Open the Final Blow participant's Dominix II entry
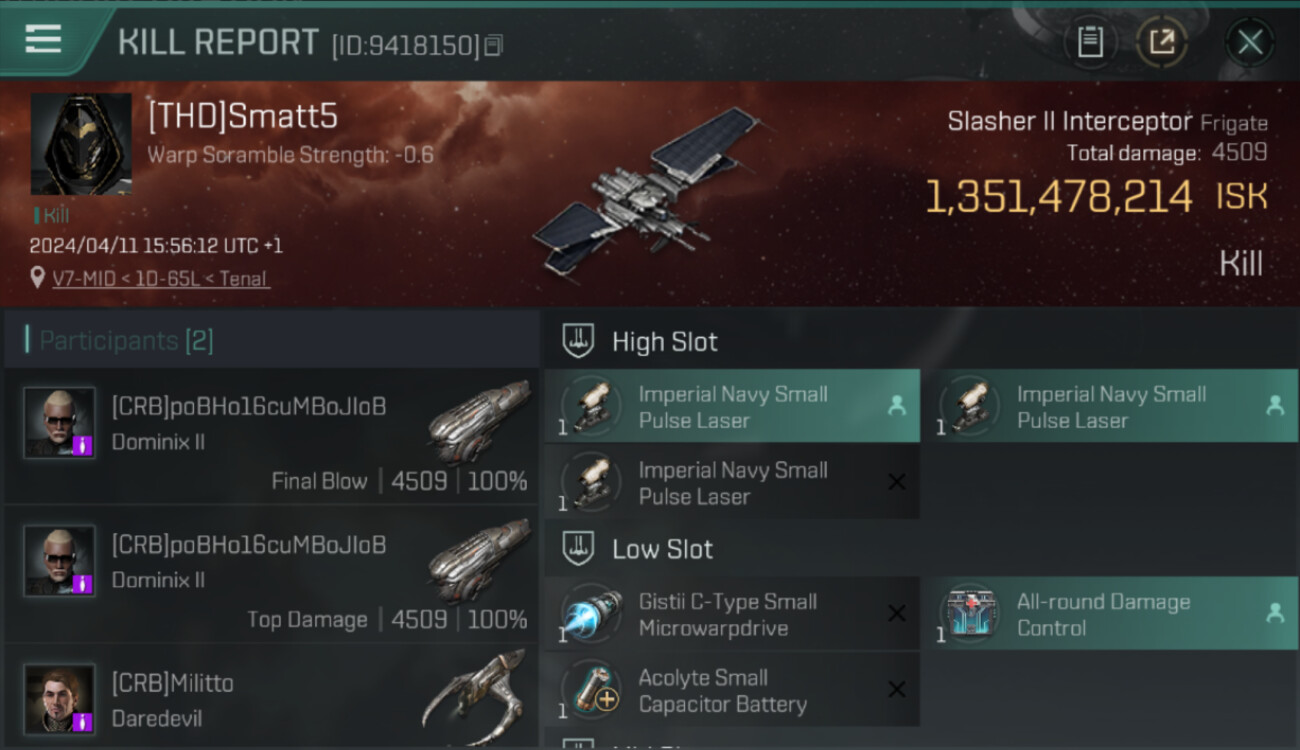 [272, 436]
